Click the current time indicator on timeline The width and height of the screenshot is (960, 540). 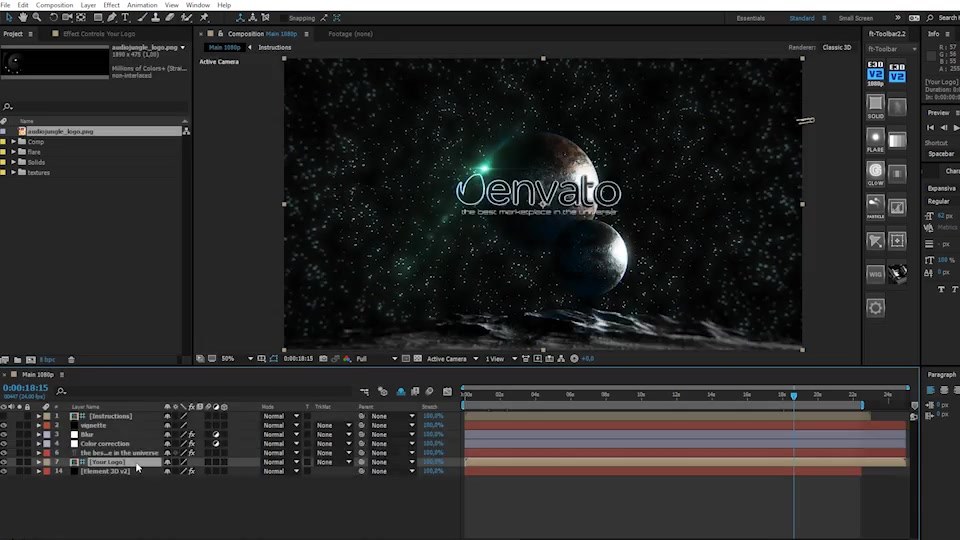793,396
